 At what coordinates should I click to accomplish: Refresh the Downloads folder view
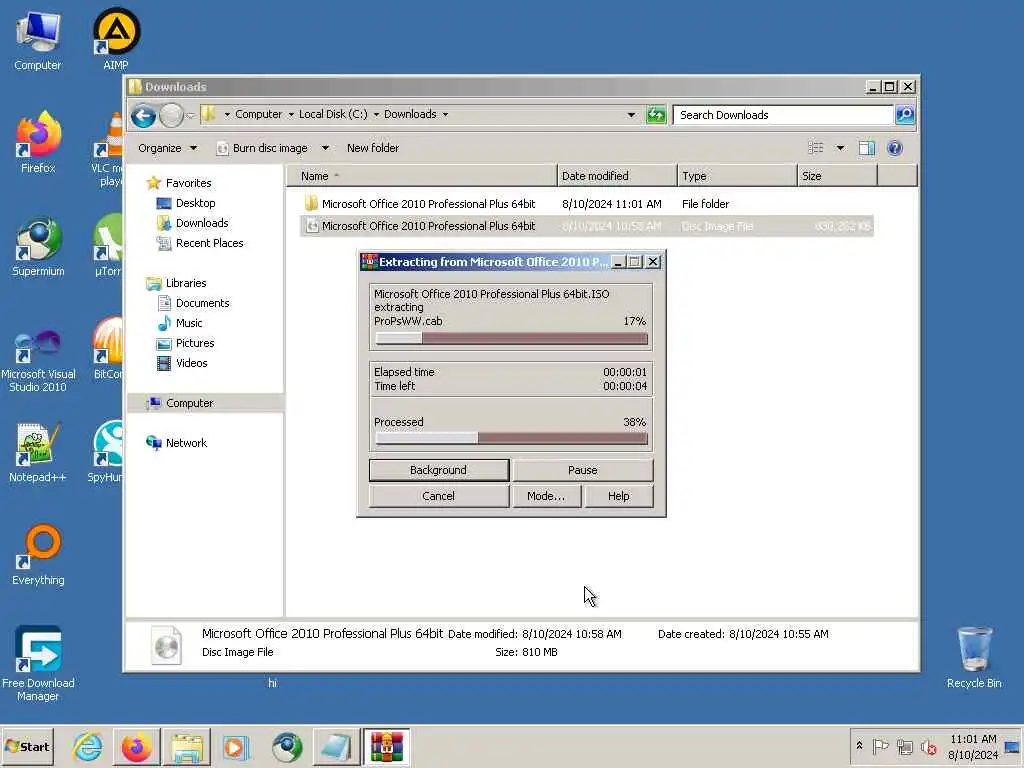656,115
